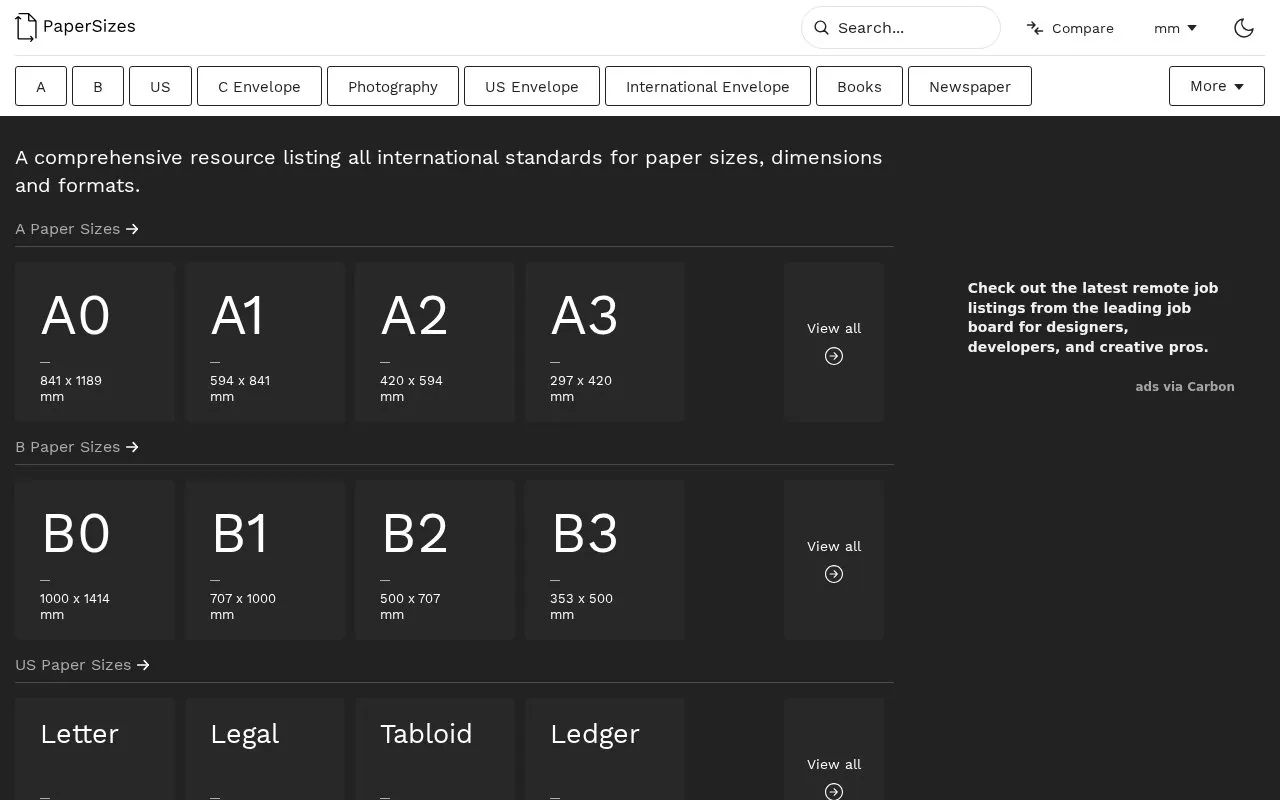
Task: Open the Photography category
Action: [393, 86]
